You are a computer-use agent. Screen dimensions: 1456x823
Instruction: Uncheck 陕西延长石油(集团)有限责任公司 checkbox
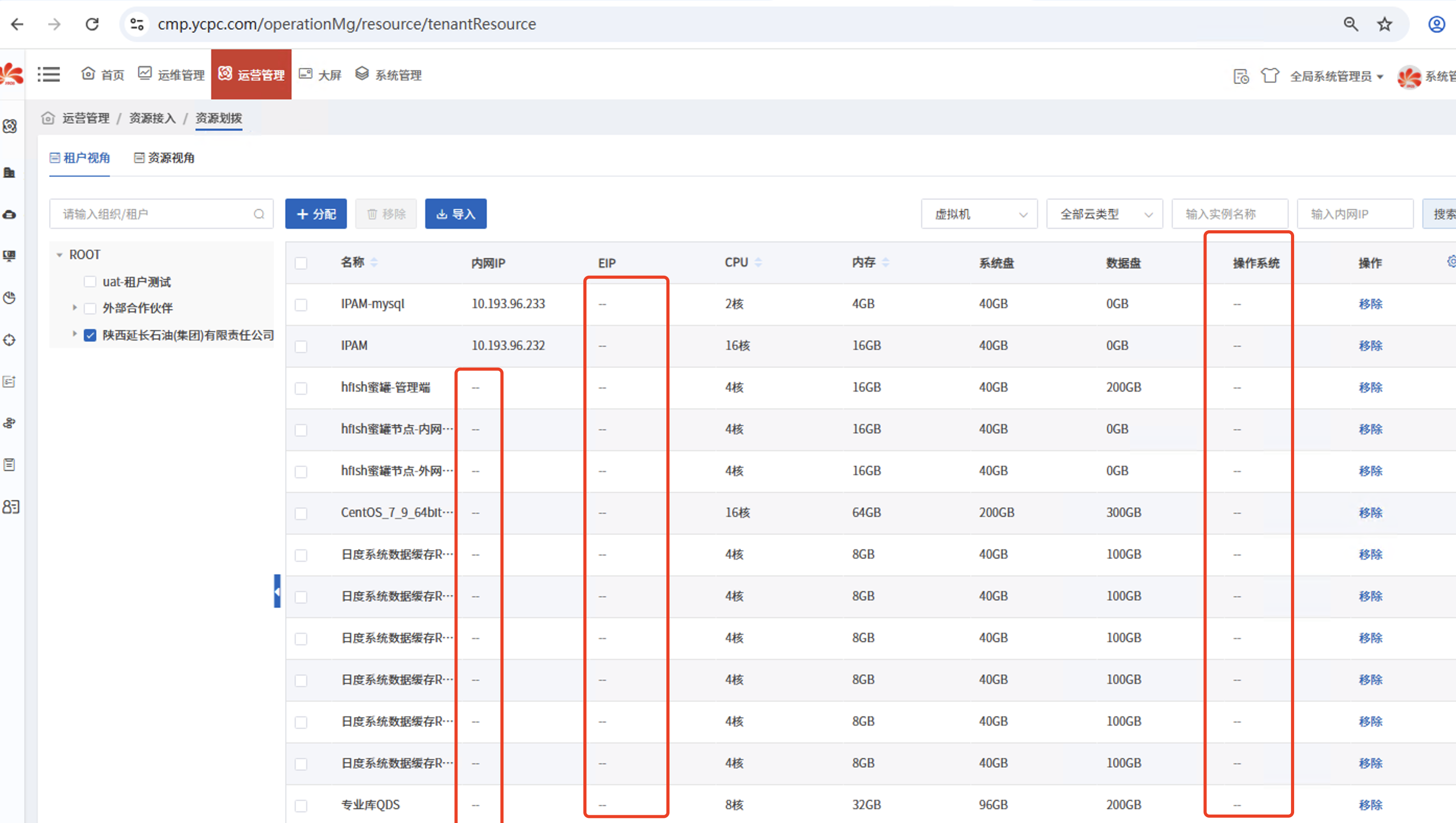coord(90,335)
